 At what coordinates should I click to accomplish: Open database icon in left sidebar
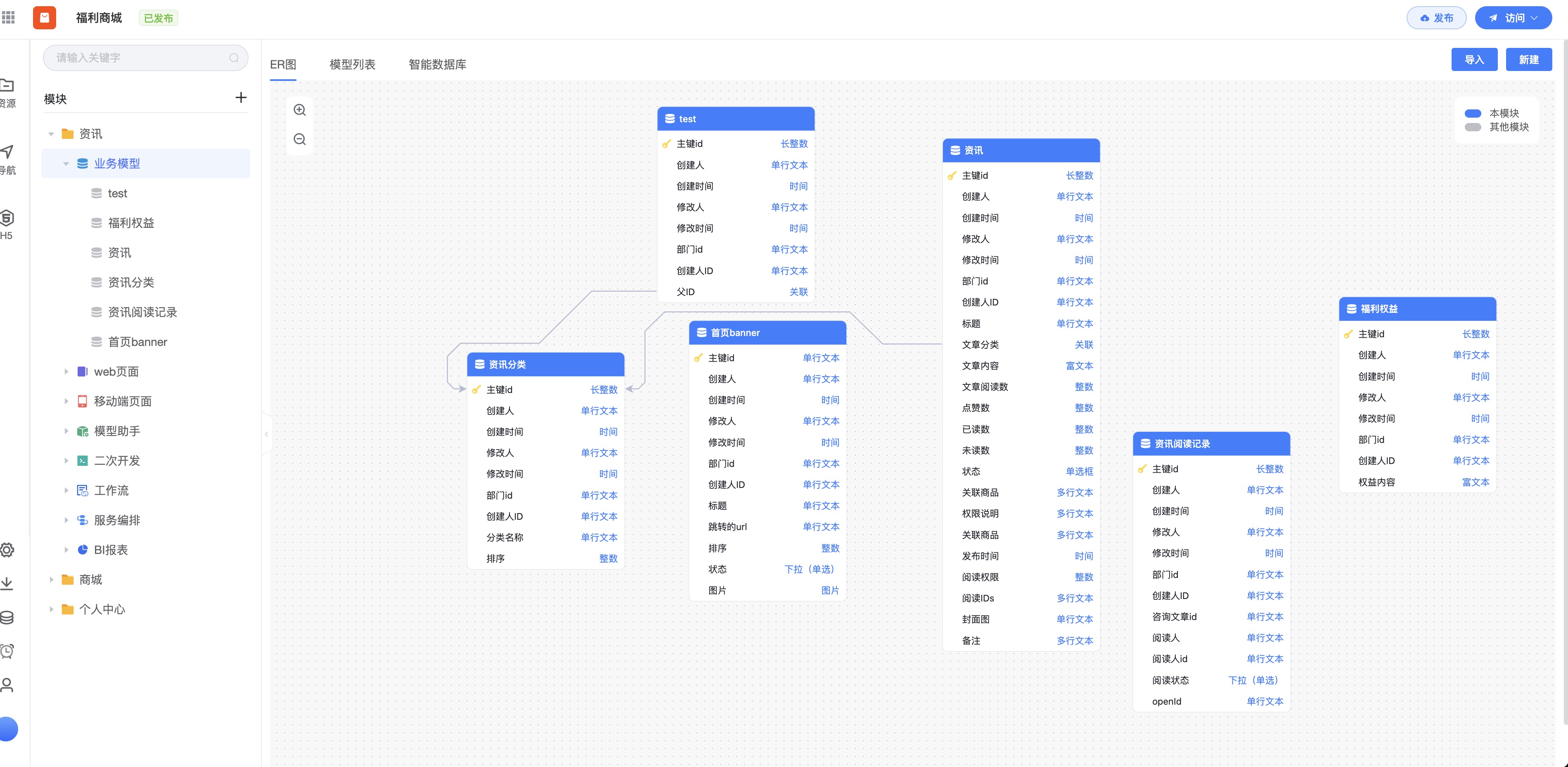click(7, 617)
